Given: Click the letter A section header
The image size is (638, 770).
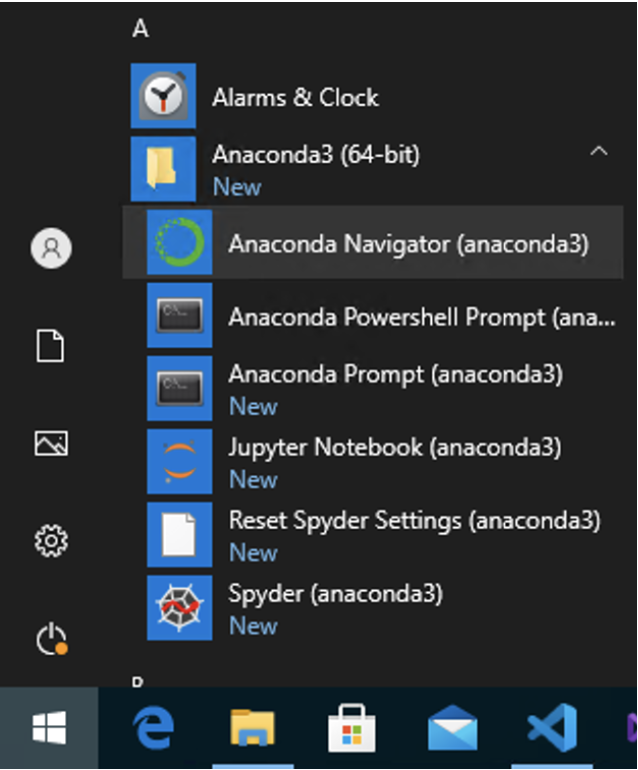Looking at the screenshot, I should tap(140, 29).
